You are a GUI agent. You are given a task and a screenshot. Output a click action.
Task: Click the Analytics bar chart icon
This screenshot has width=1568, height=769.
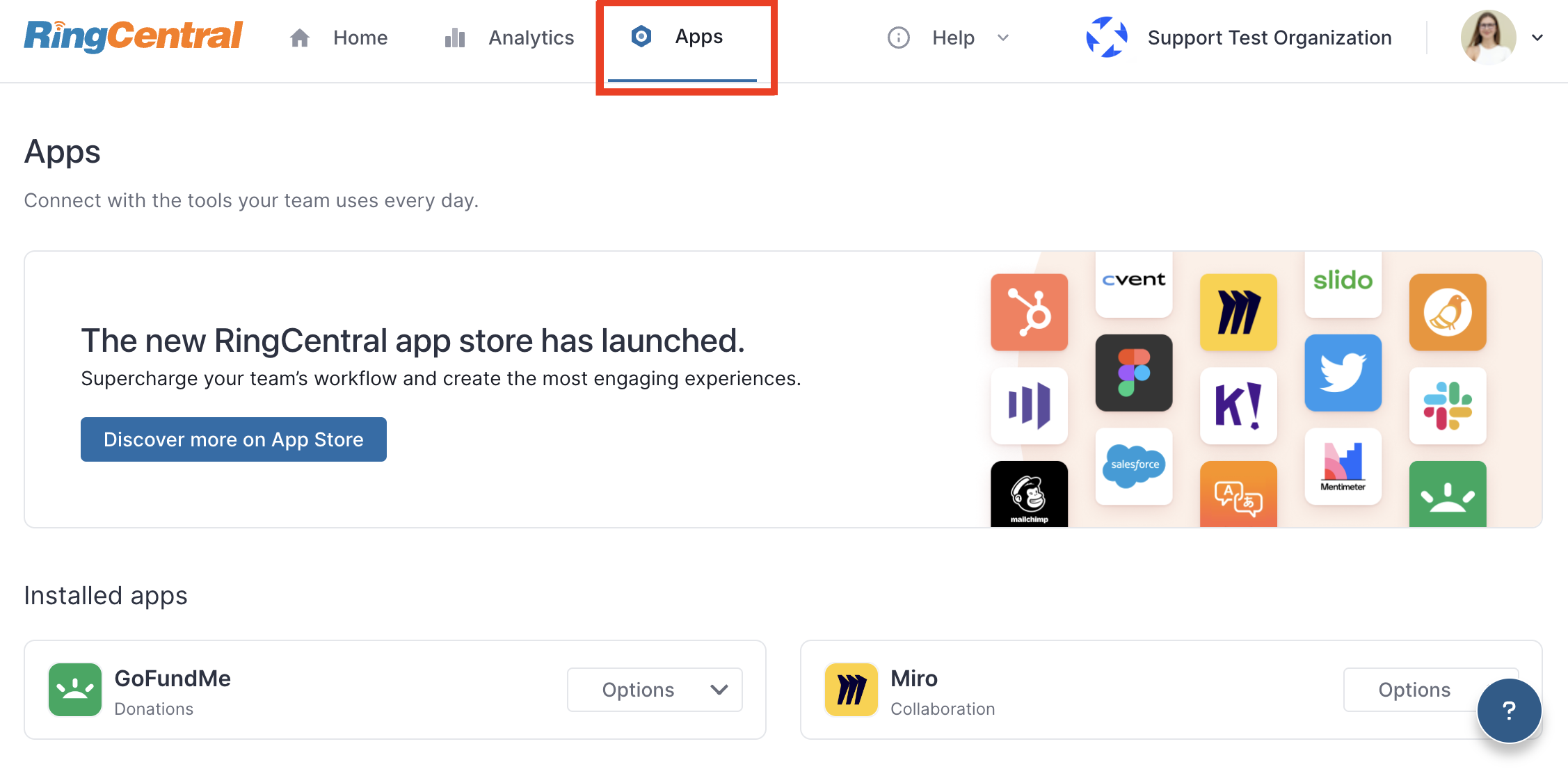[455, 38]
